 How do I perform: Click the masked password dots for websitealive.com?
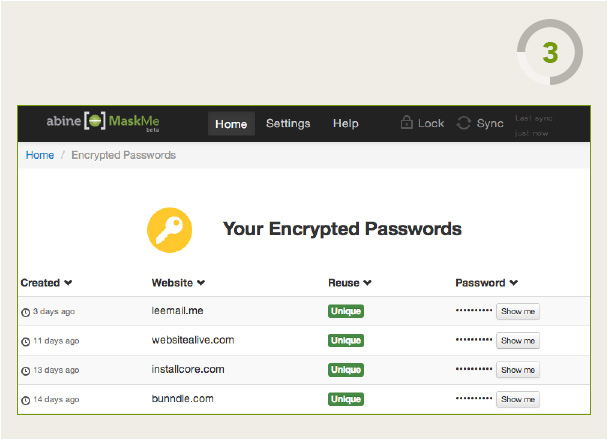pos(474,340)
